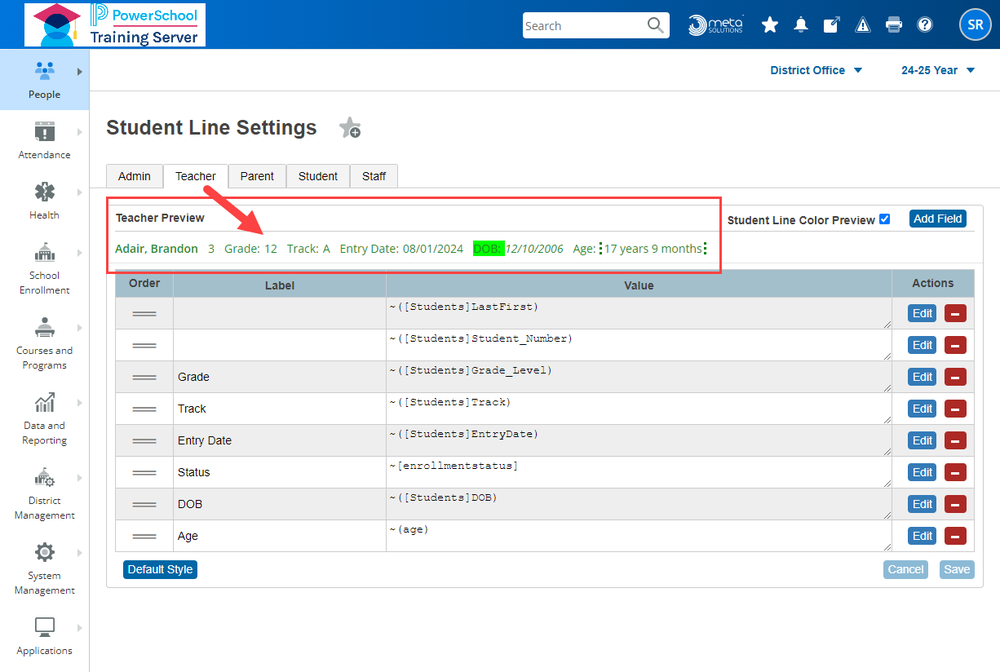Click in the header Search field
Viewport: 1000px width, 672px height.
pos(584,26)
